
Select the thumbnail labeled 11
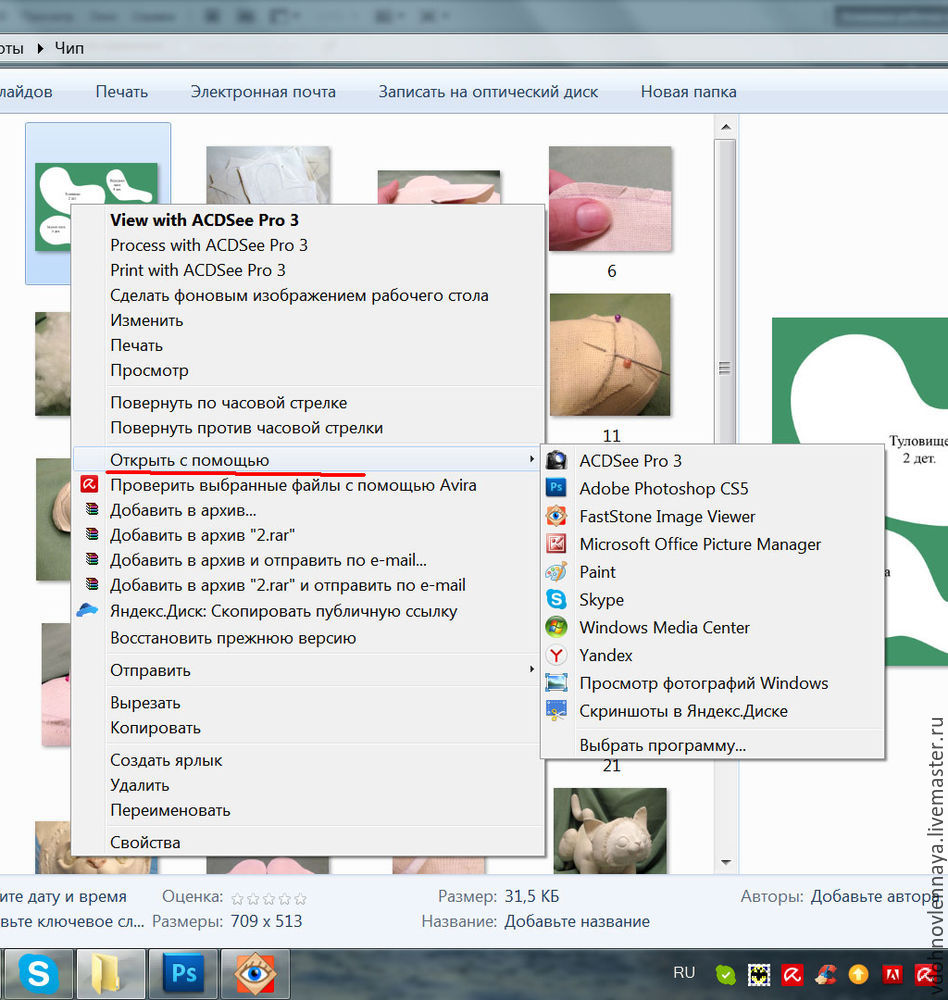pos(611,355)
